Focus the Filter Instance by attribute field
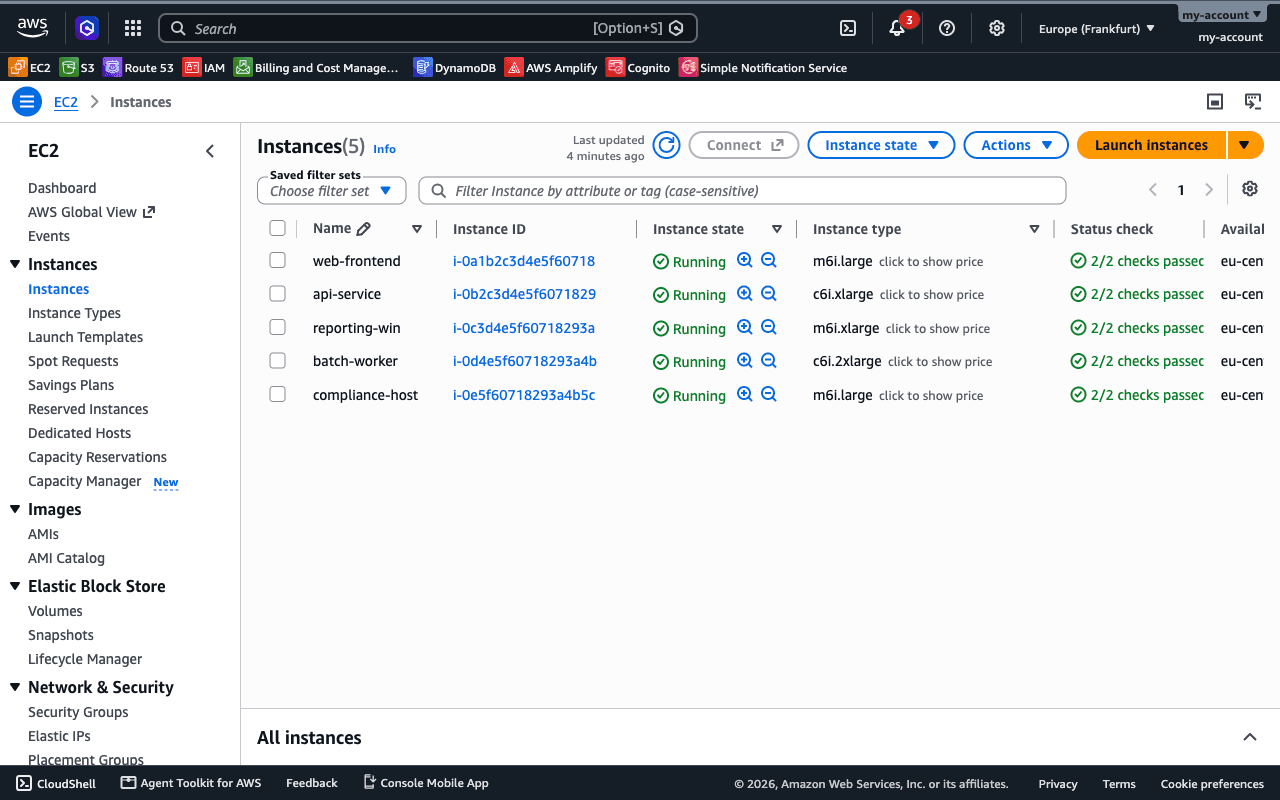 click(x=742, y=190)
